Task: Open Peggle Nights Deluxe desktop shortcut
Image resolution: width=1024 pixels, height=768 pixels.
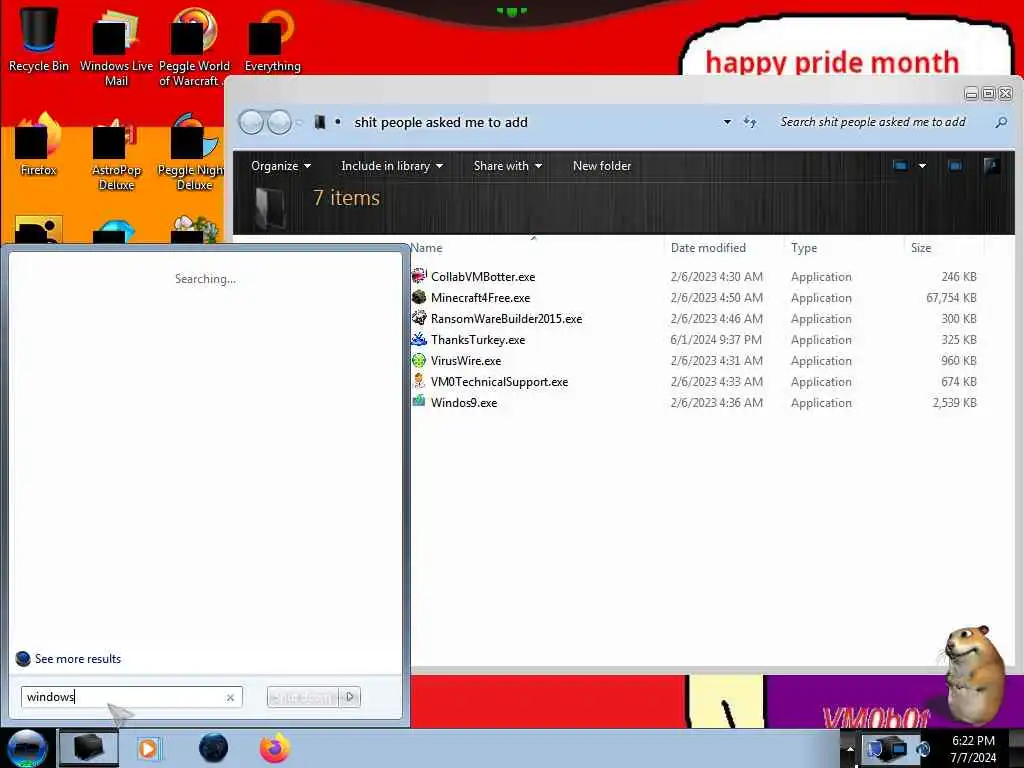Action: pyautogui.click(x=193, y=154)
